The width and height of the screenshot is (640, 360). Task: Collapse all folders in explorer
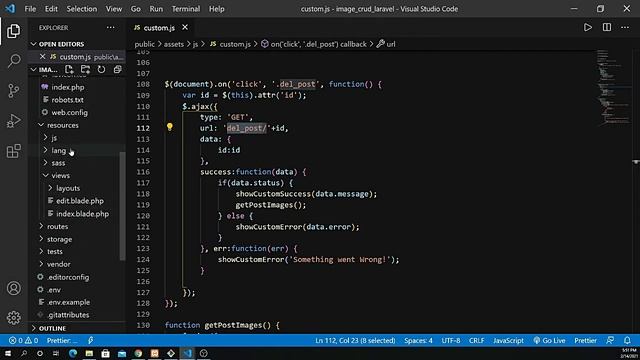[118, 69]
